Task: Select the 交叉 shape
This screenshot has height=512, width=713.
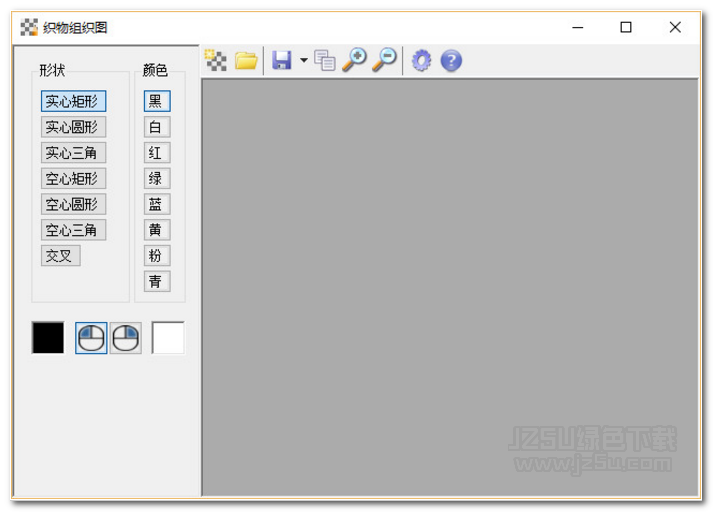Action: coord(60,256)
